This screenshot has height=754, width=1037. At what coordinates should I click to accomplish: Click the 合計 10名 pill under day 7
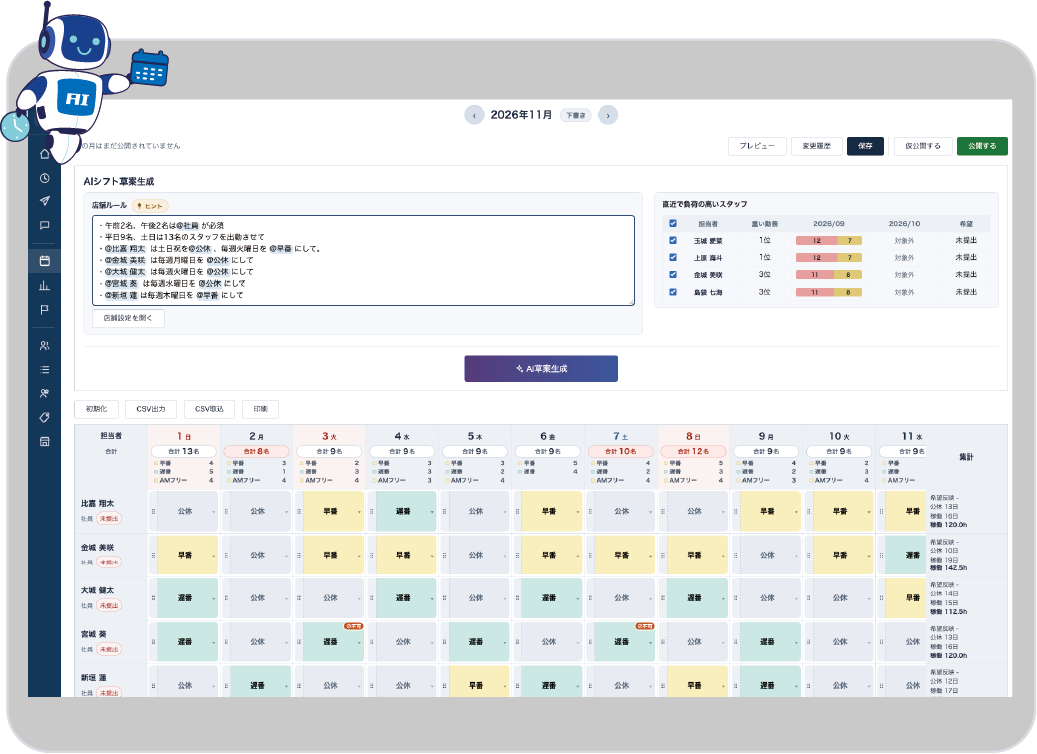point(620,451)
